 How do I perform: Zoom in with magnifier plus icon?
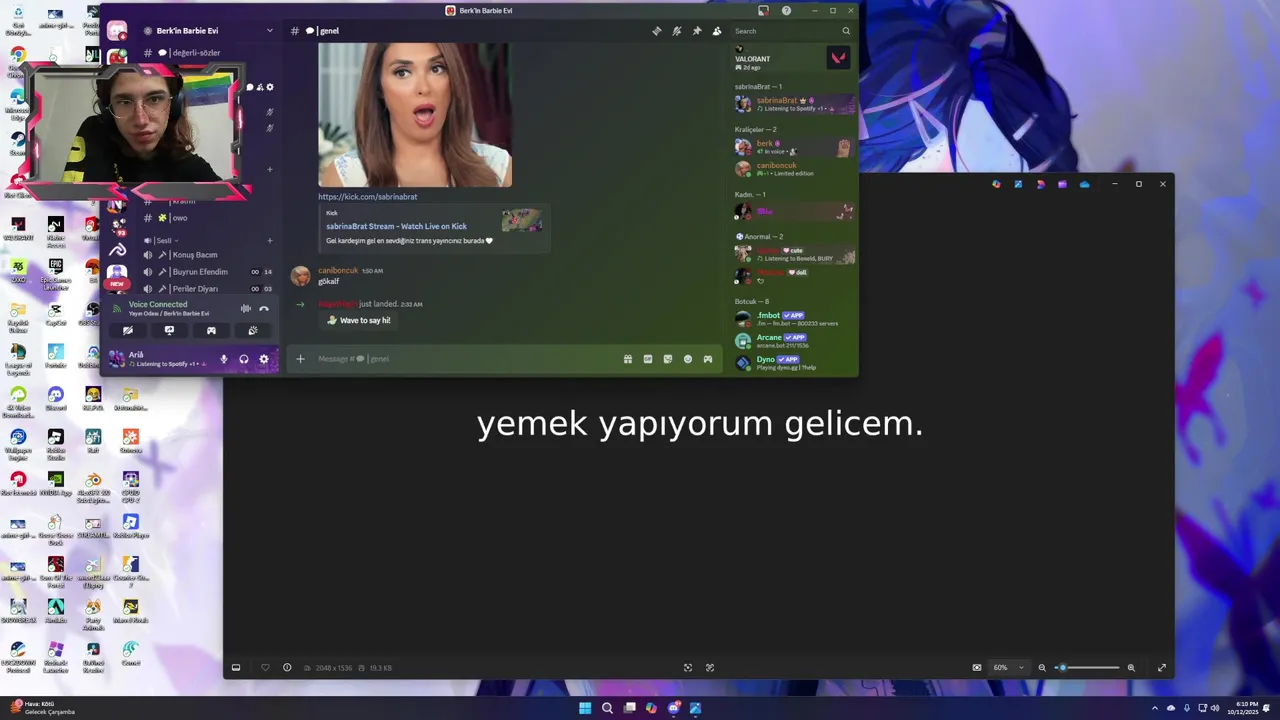(x=1131, y=668)
